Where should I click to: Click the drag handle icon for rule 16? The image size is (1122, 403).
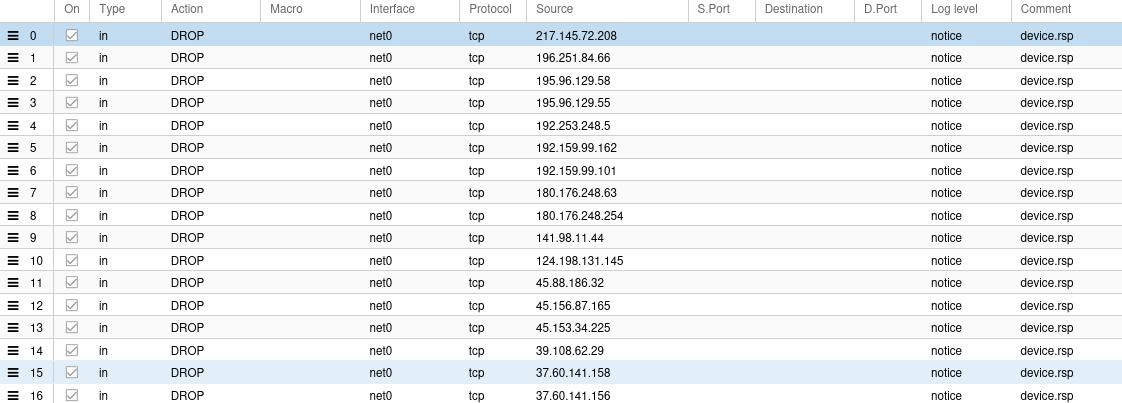pyautogui.click(x=13, y=396)
